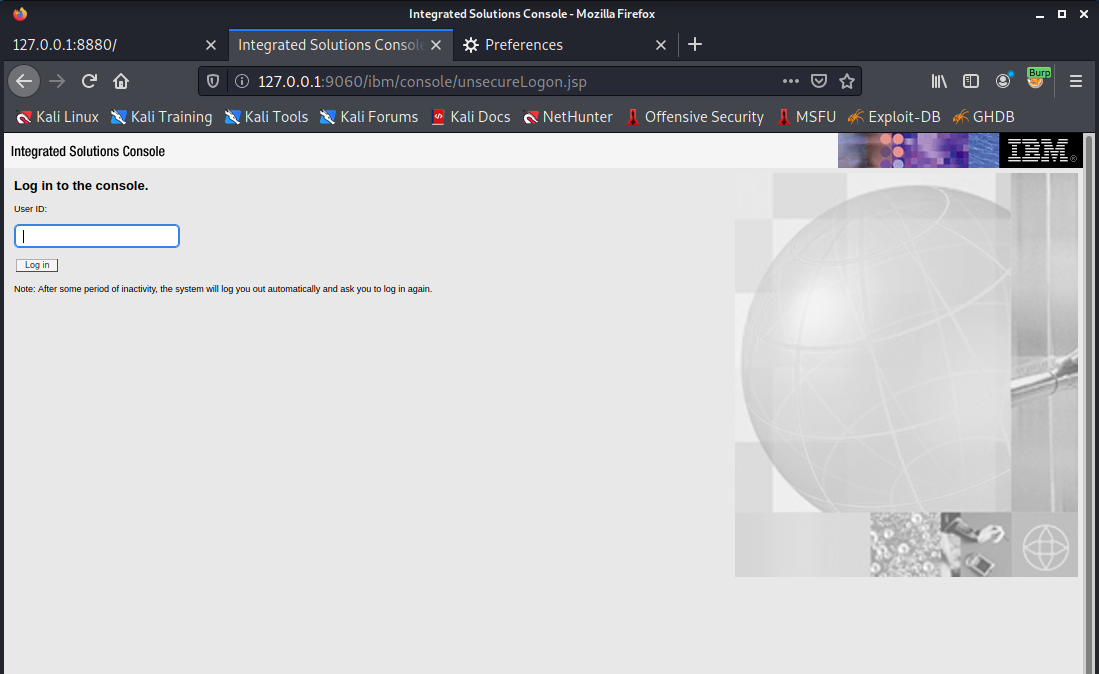Open the page actions three-dot menu
This screenshot has height=674, width=1099.
tap(790, 81)
